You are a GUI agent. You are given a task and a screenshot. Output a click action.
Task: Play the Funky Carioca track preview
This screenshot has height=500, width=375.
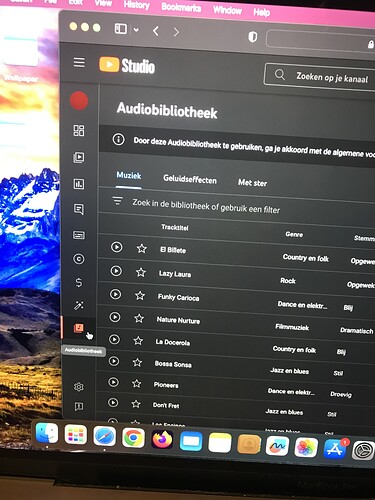[x=115, y=294]
